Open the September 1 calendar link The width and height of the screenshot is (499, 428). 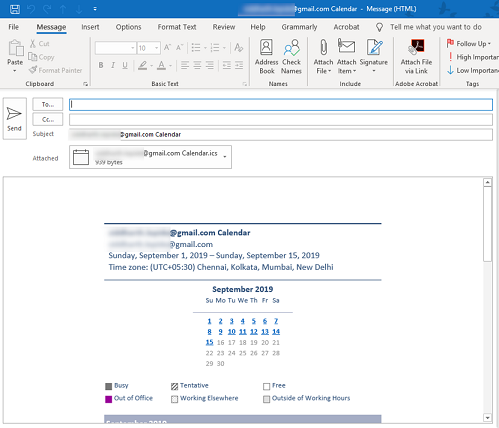[x=209, y=321]
